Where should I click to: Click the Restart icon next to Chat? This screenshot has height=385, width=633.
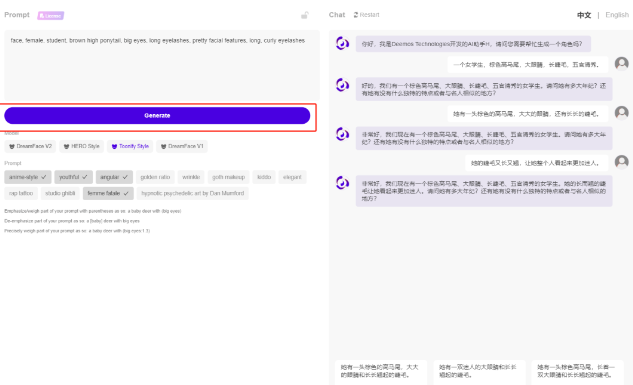coord(356,15)
